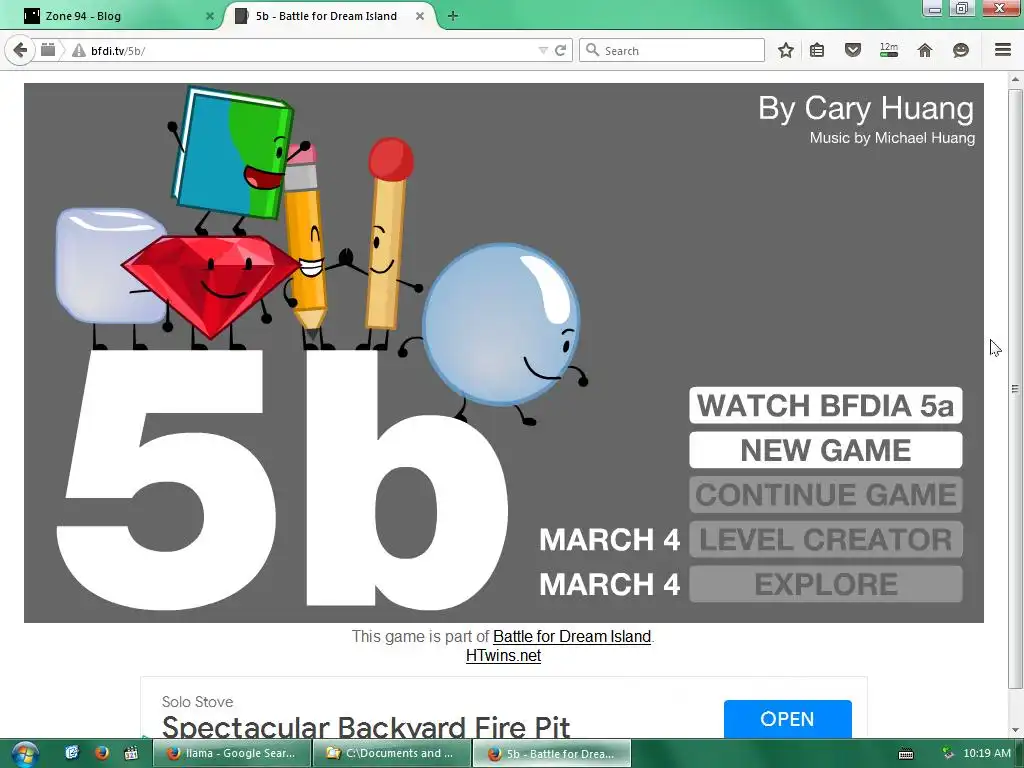Click the scrollbar up arrow
Viewport: 1024px width, 768px height.
pos(1015,80)
